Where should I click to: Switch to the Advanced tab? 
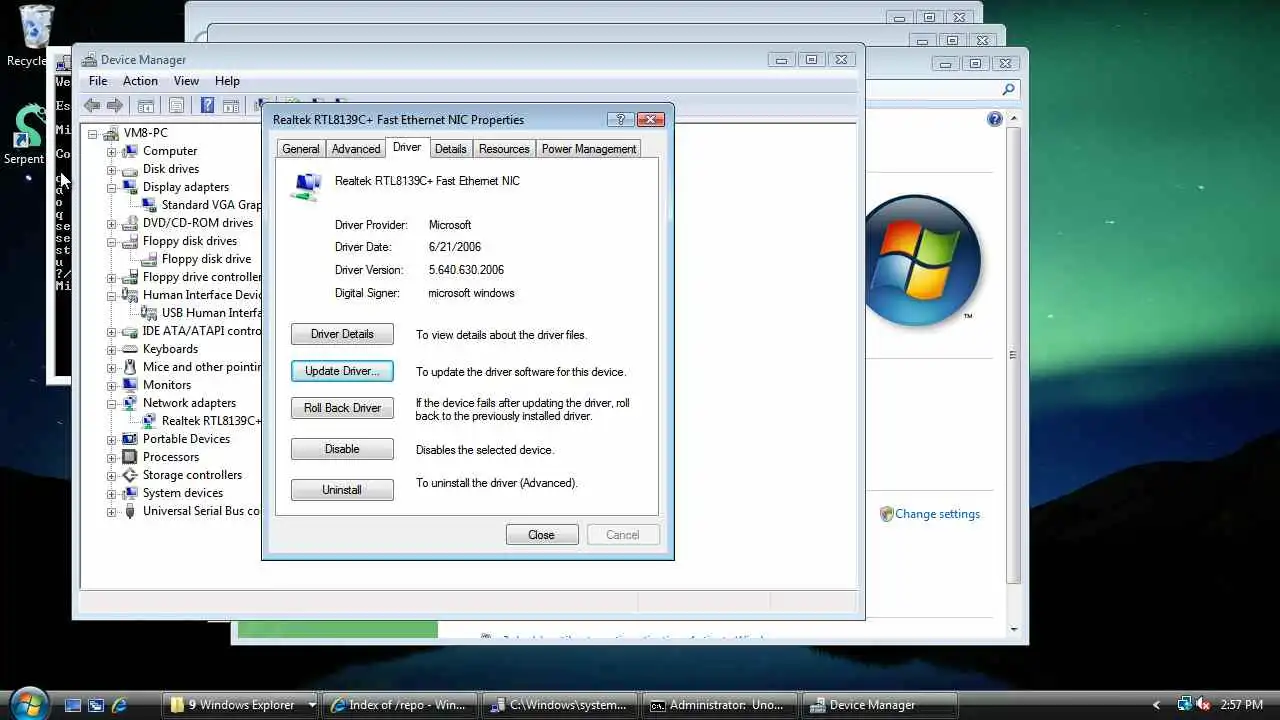click(x=356, y=149)
